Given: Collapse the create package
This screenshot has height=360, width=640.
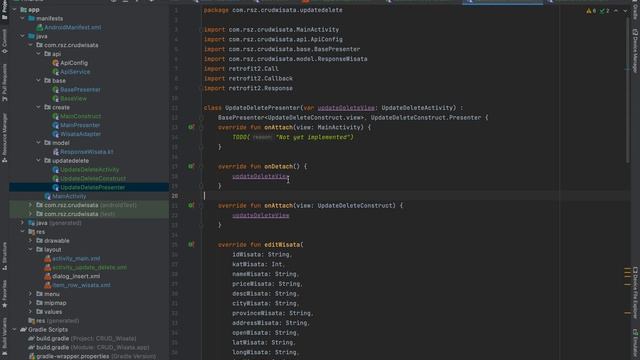Looking at the screenshot, I should (38, 107).
